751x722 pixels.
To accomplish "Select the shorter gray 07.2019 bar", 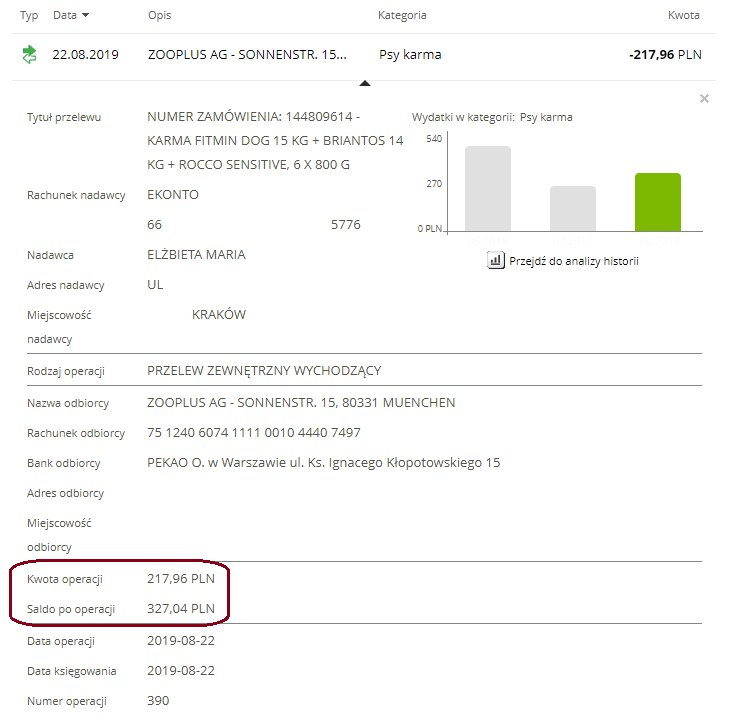I will tap(573, 209).
